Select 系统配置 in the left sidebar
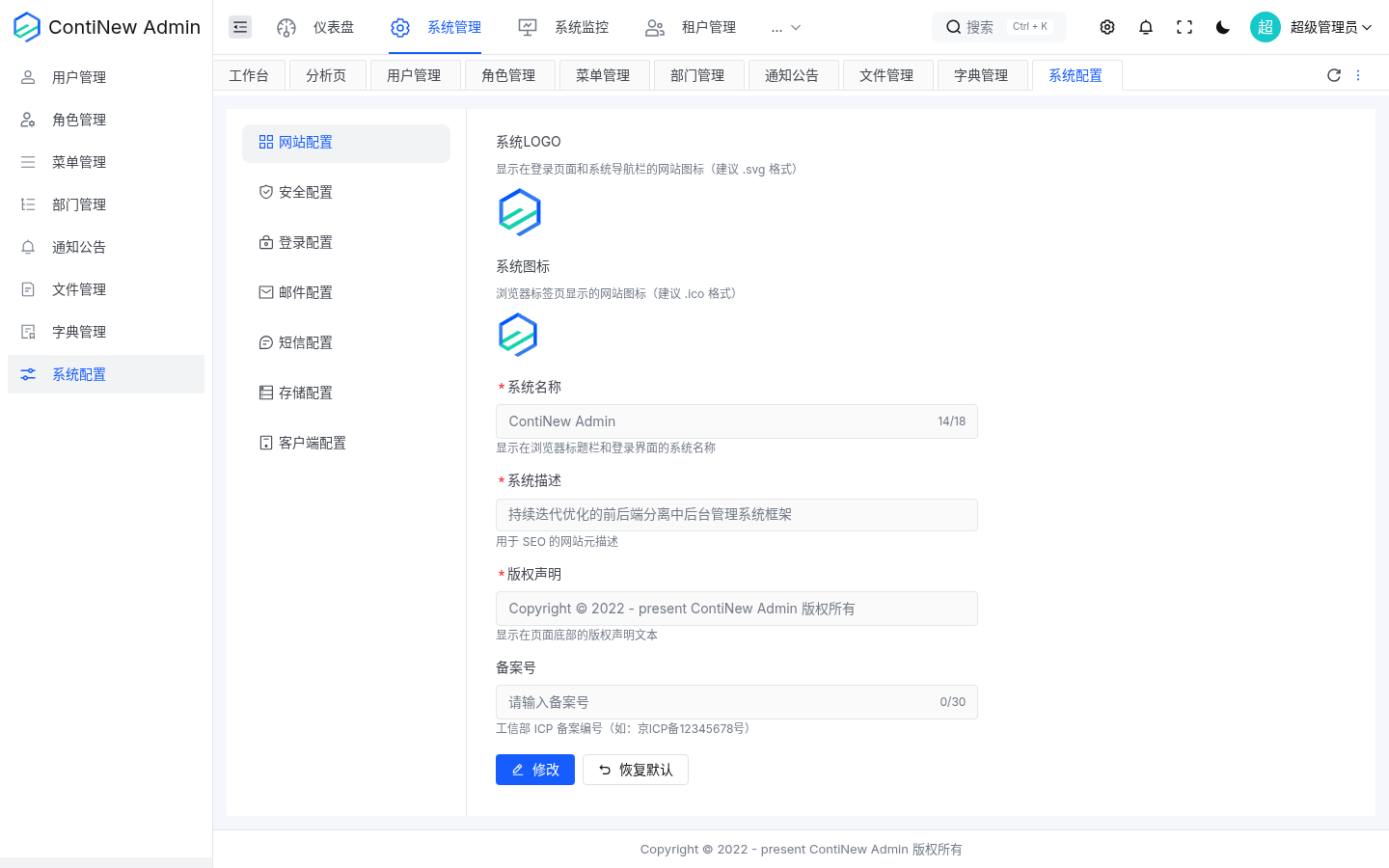Image resolution: width=1389 pixels, height=868 pixels. tap(106, 374)
